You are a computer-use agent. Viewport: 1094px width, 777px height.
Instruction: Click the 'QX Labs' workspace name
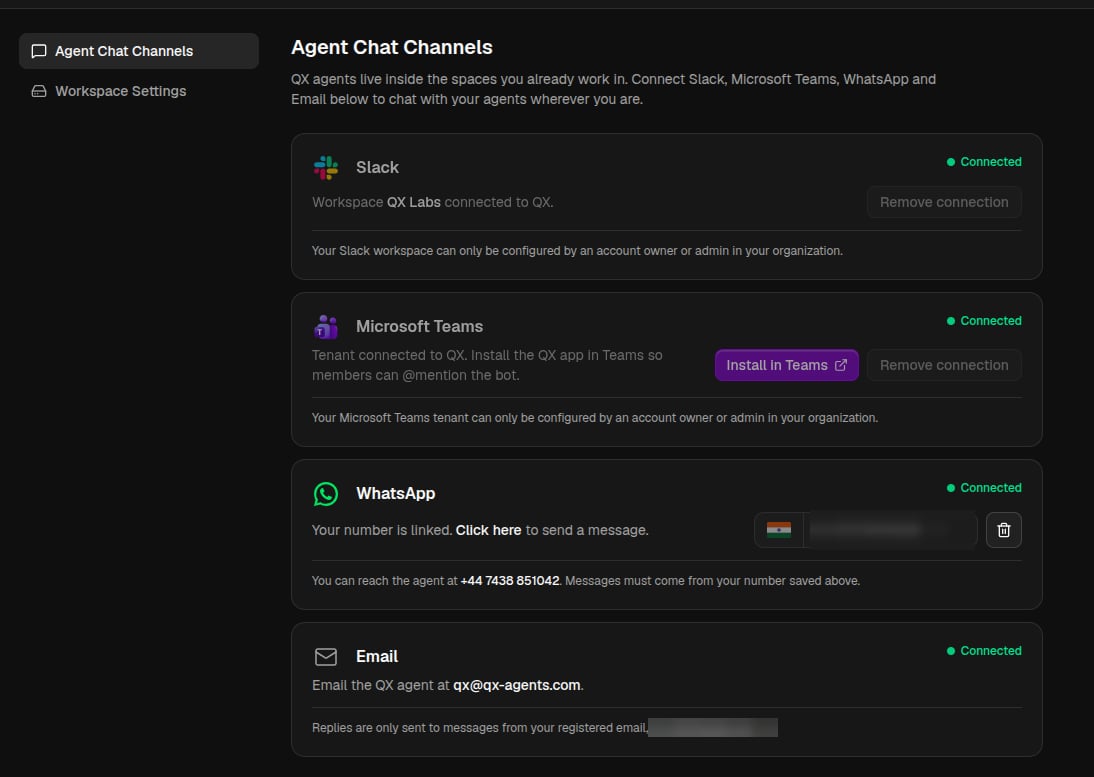tap(414, 202)
